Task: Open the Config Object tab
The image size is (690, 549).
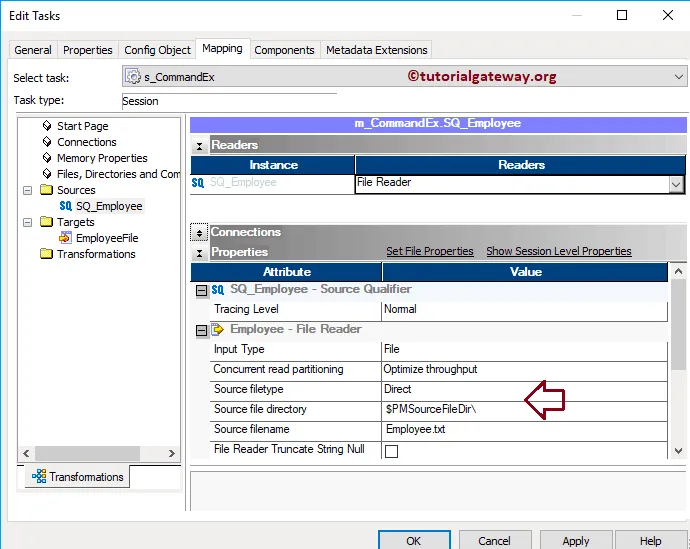Action: 157,50
